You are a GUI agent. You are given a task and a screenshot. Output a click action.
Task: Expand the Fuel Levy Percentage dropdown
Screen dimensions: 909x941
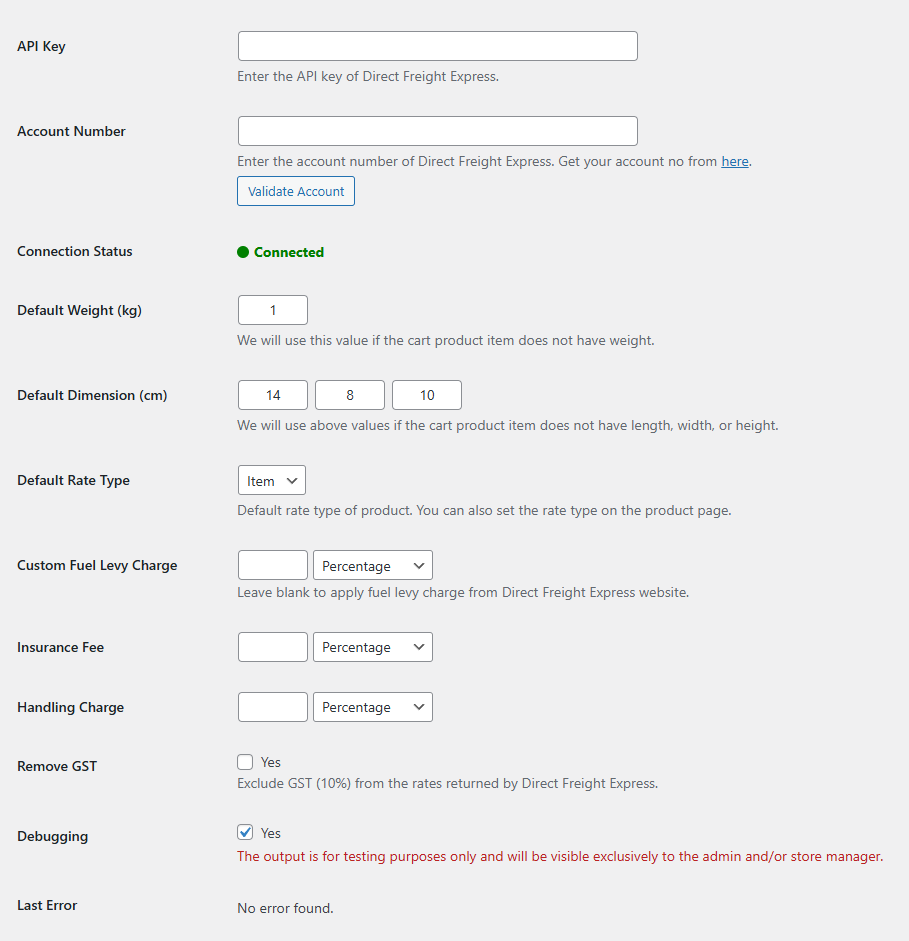click(373, 565)
